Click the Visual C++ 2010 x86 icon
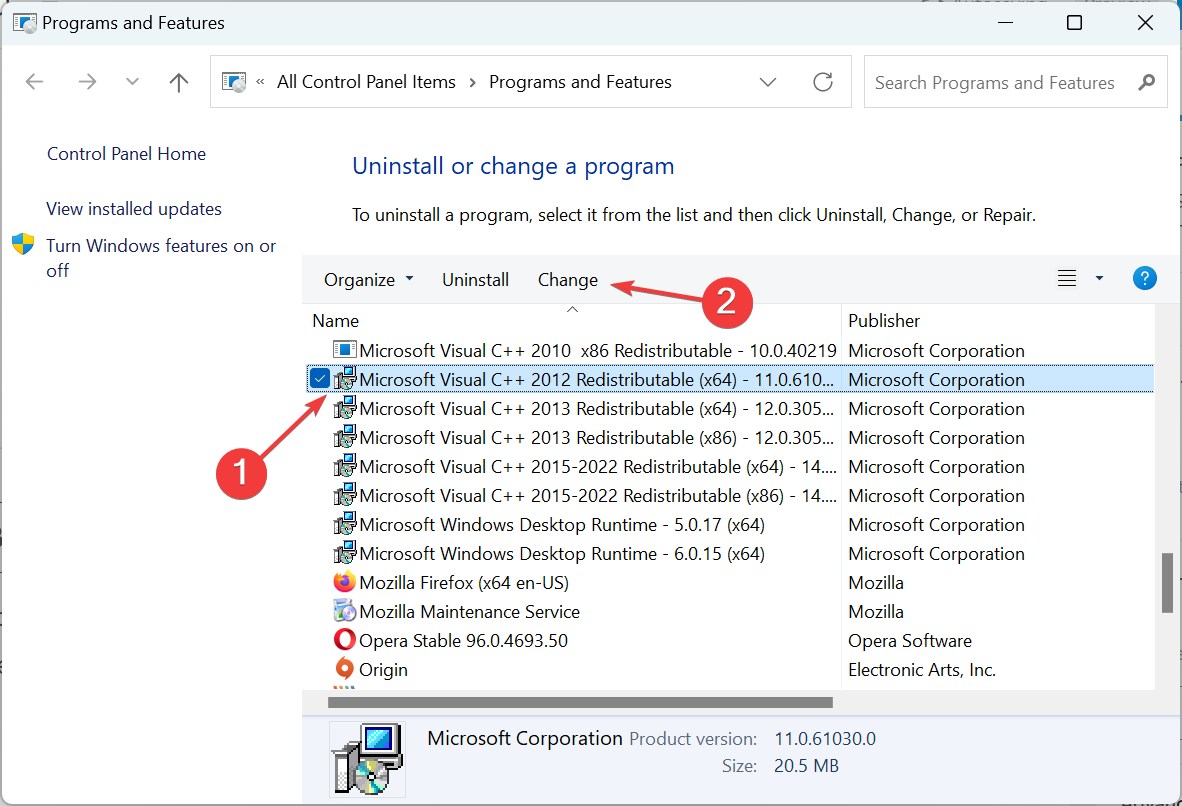The width and height of the screenshot is (1182, 806). [x=344, y=350]
